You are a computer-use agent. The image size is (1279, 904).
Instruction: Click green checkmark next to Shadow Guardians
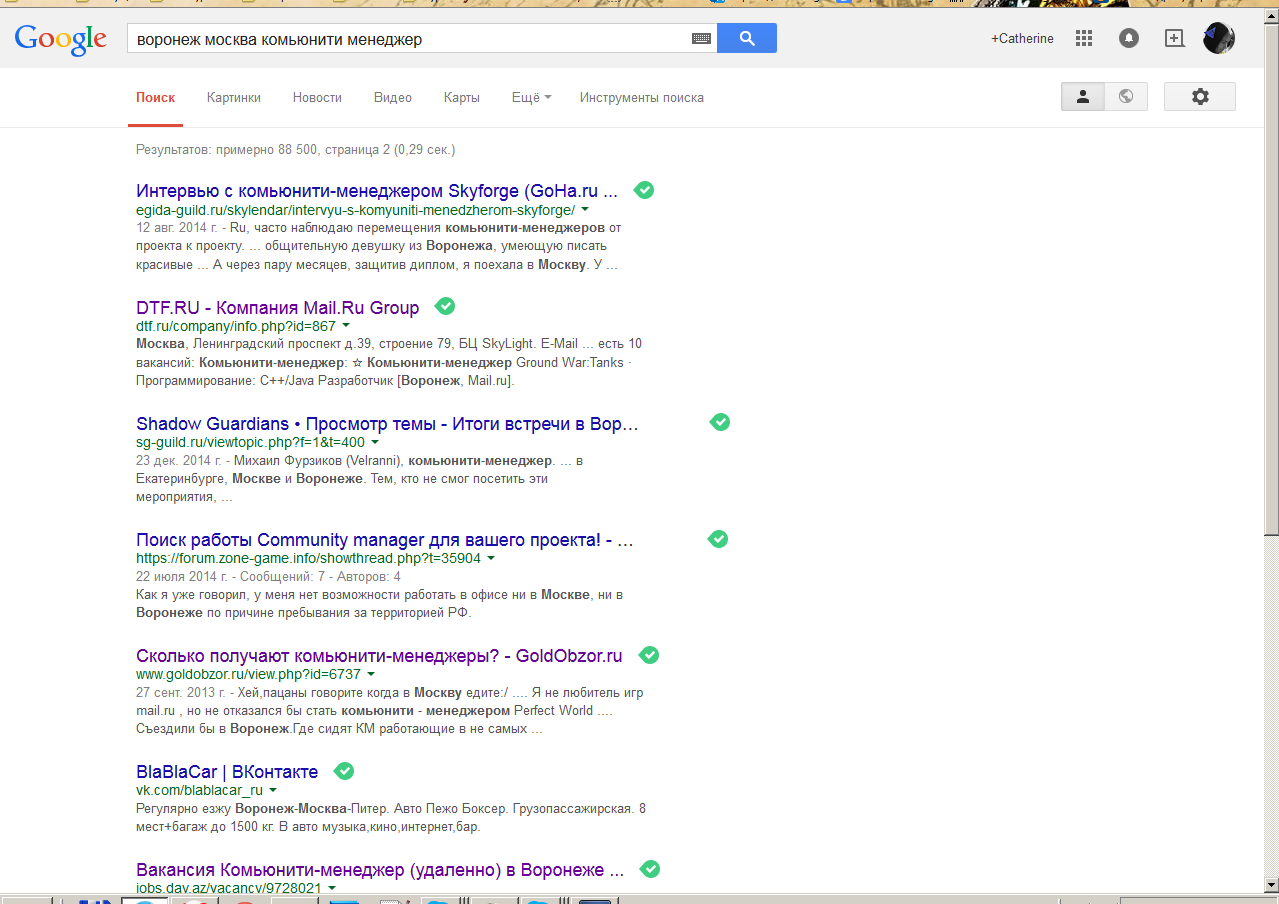[720, 422]
